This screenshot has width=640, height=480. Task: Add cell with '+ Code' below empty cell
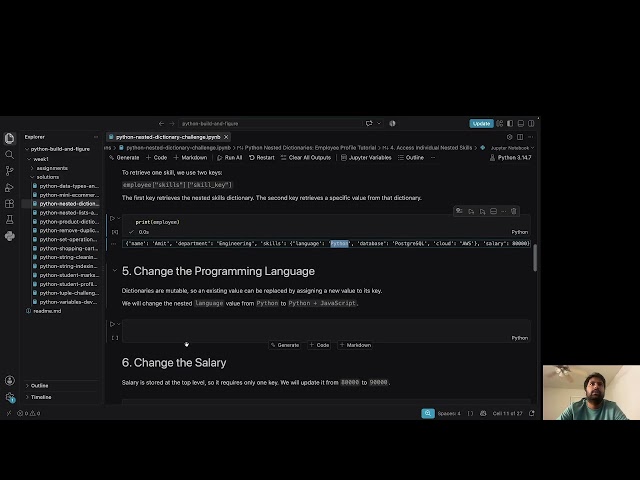point(319,345)
